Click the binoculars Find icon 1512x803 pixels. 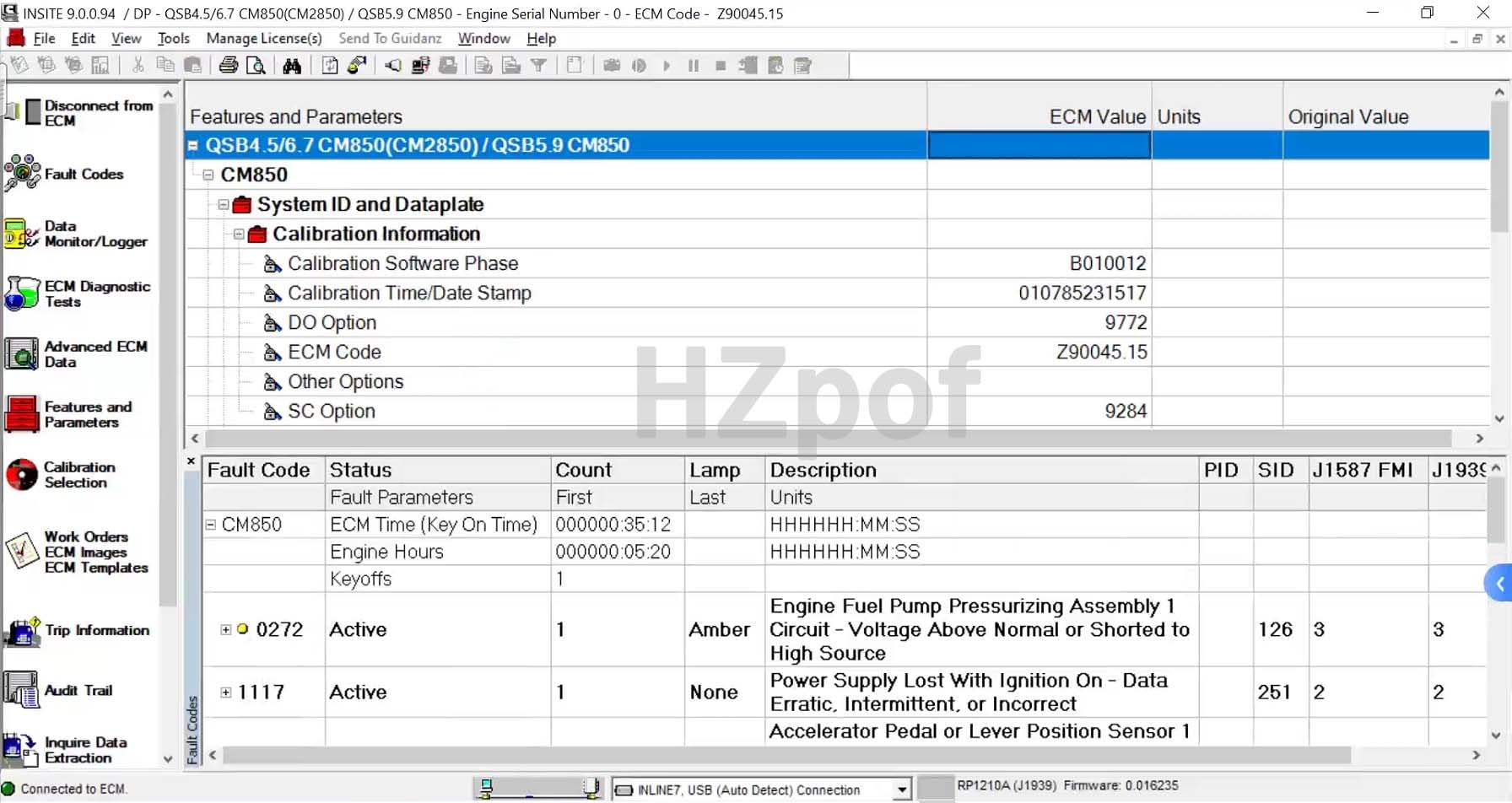[292, 66]
